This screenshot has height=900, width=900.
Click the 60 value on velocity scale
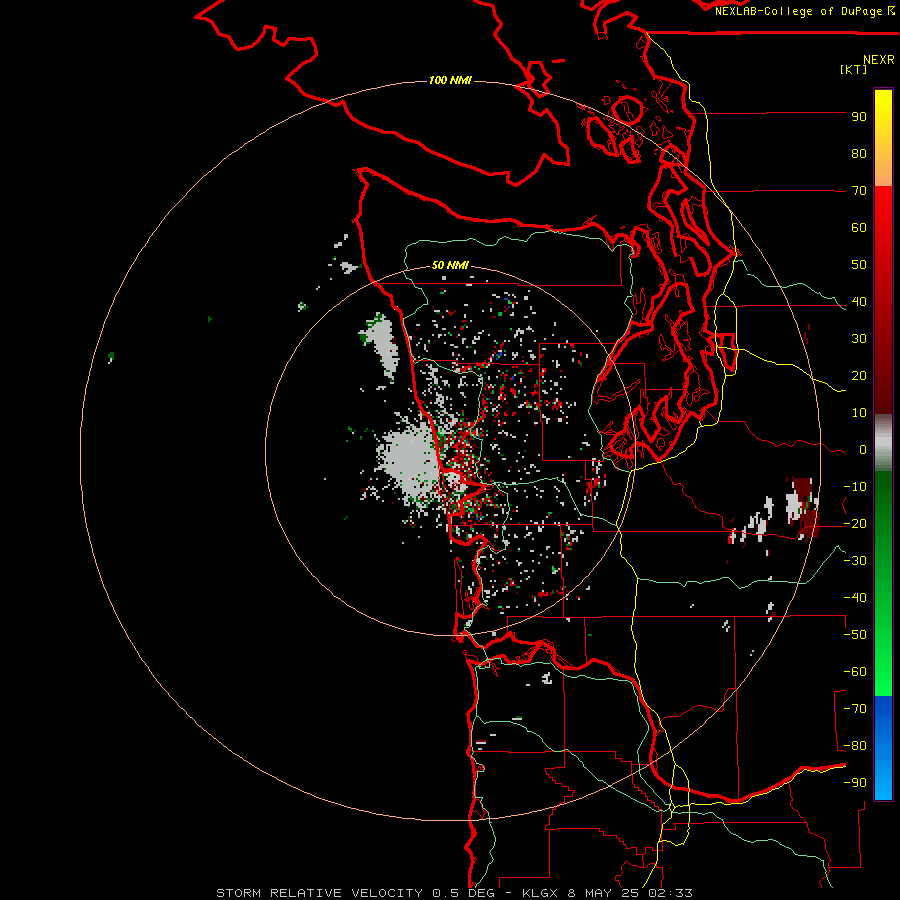[x=859, y=227]
